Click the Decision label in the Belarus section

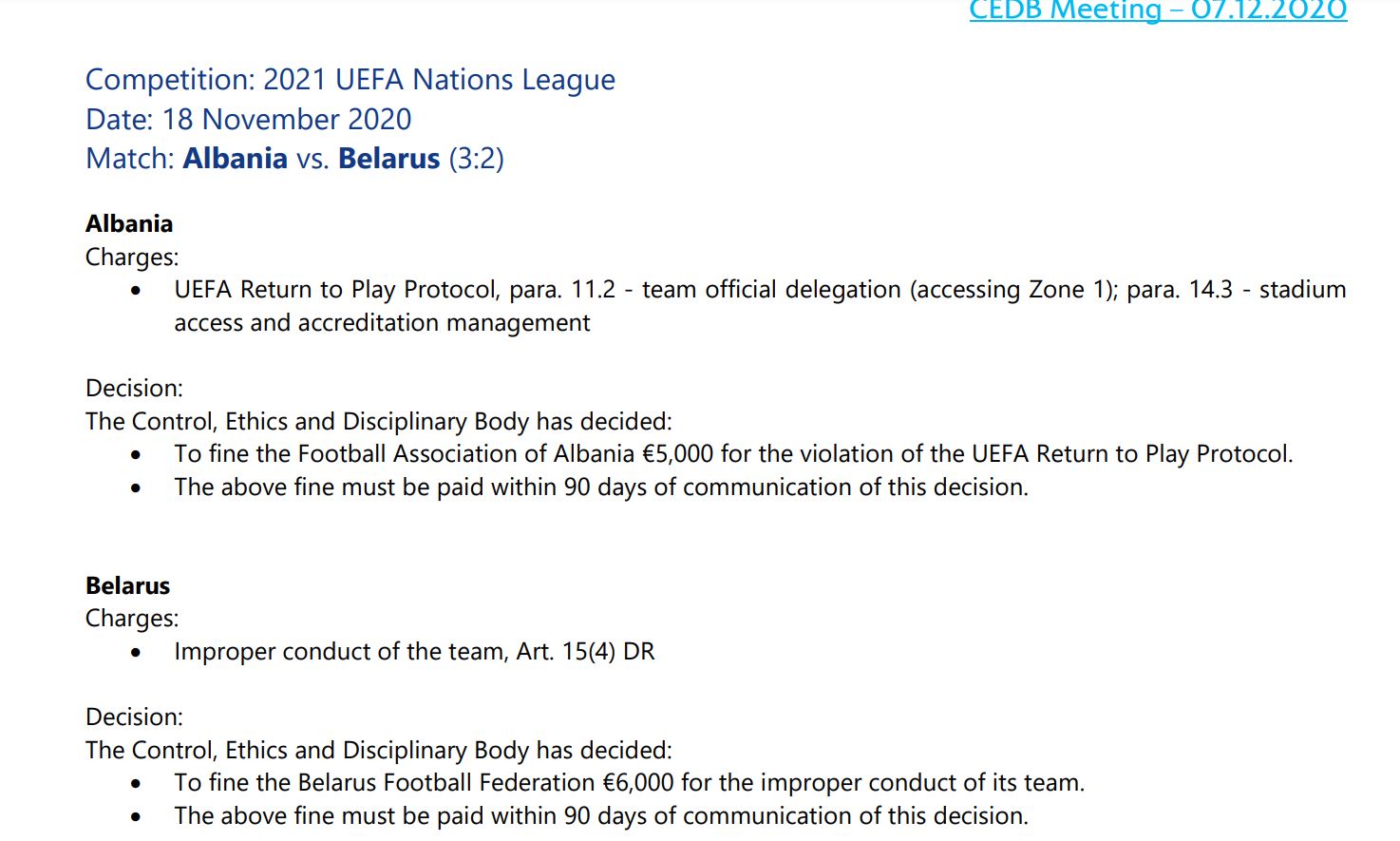(134, 717)
